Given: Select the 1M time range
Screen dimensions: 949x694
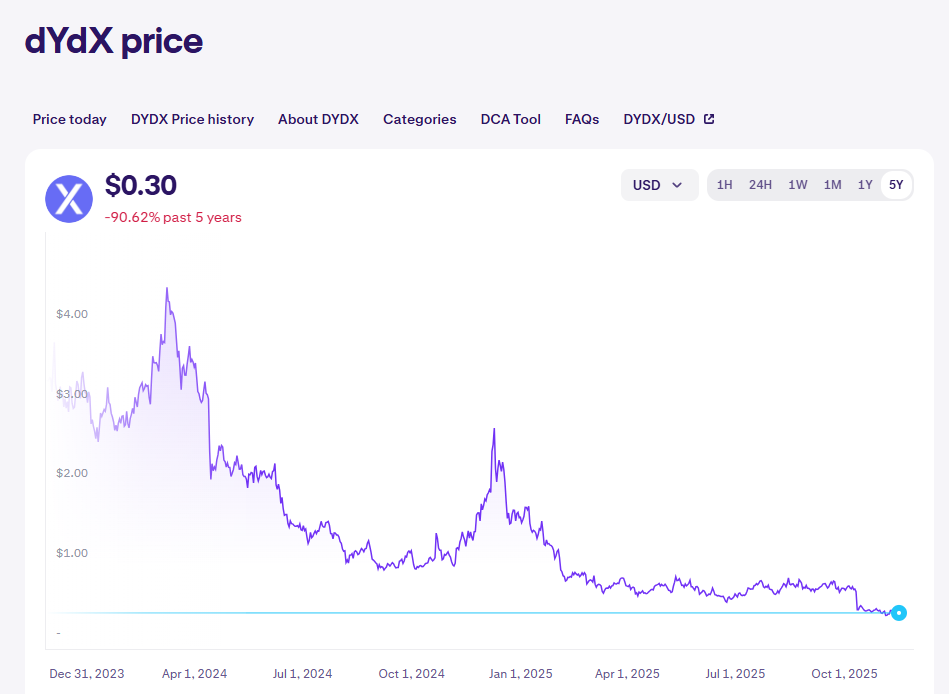Looking at the screenshot, I should [x=832, y=185].
